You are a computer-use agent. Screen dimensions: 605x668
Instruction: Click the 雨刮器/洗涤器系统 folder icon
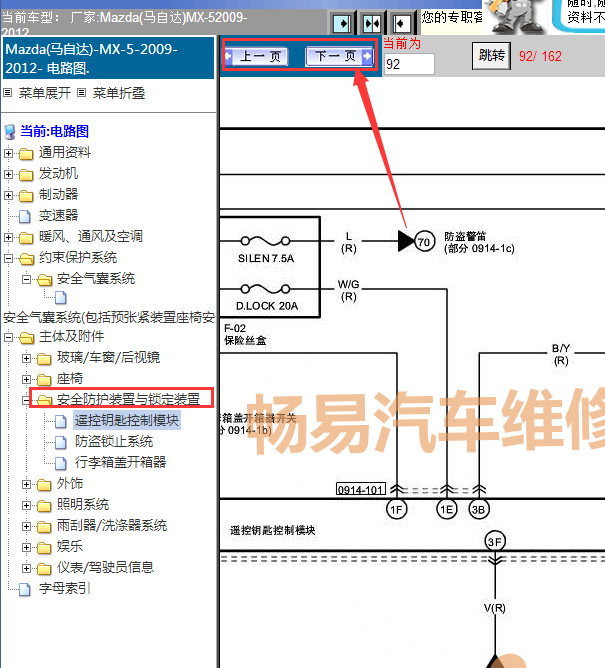[44, 527]
